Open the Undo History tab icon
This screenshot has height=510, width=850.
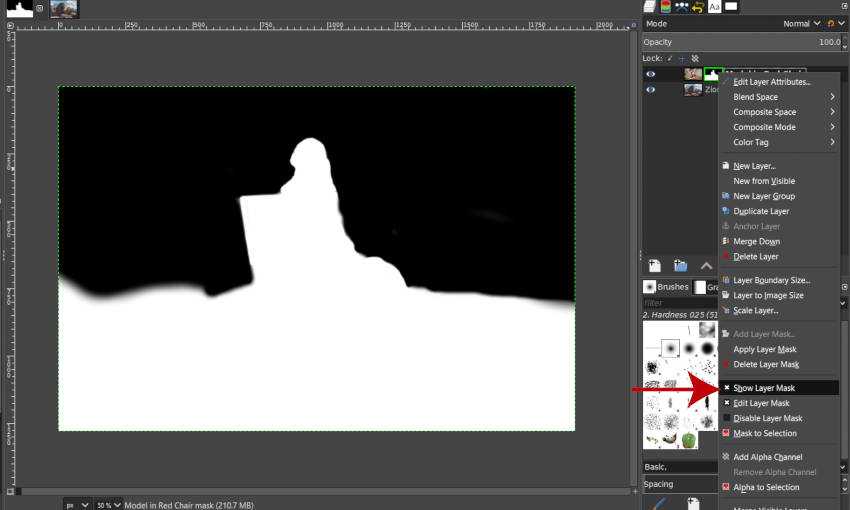pos(697,6)
